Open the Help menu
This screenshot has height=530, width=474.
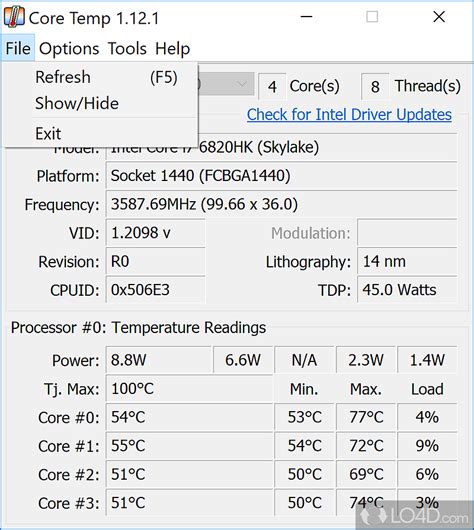click(172, 48)
